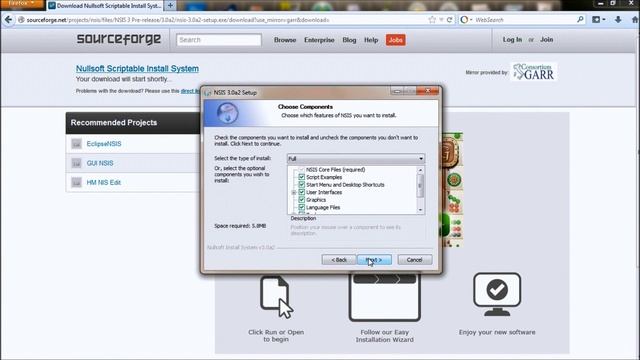Click the direct link for download problems
Viewport: 640px width, 360px height.
pyautogui.click(x=190, y=91)
